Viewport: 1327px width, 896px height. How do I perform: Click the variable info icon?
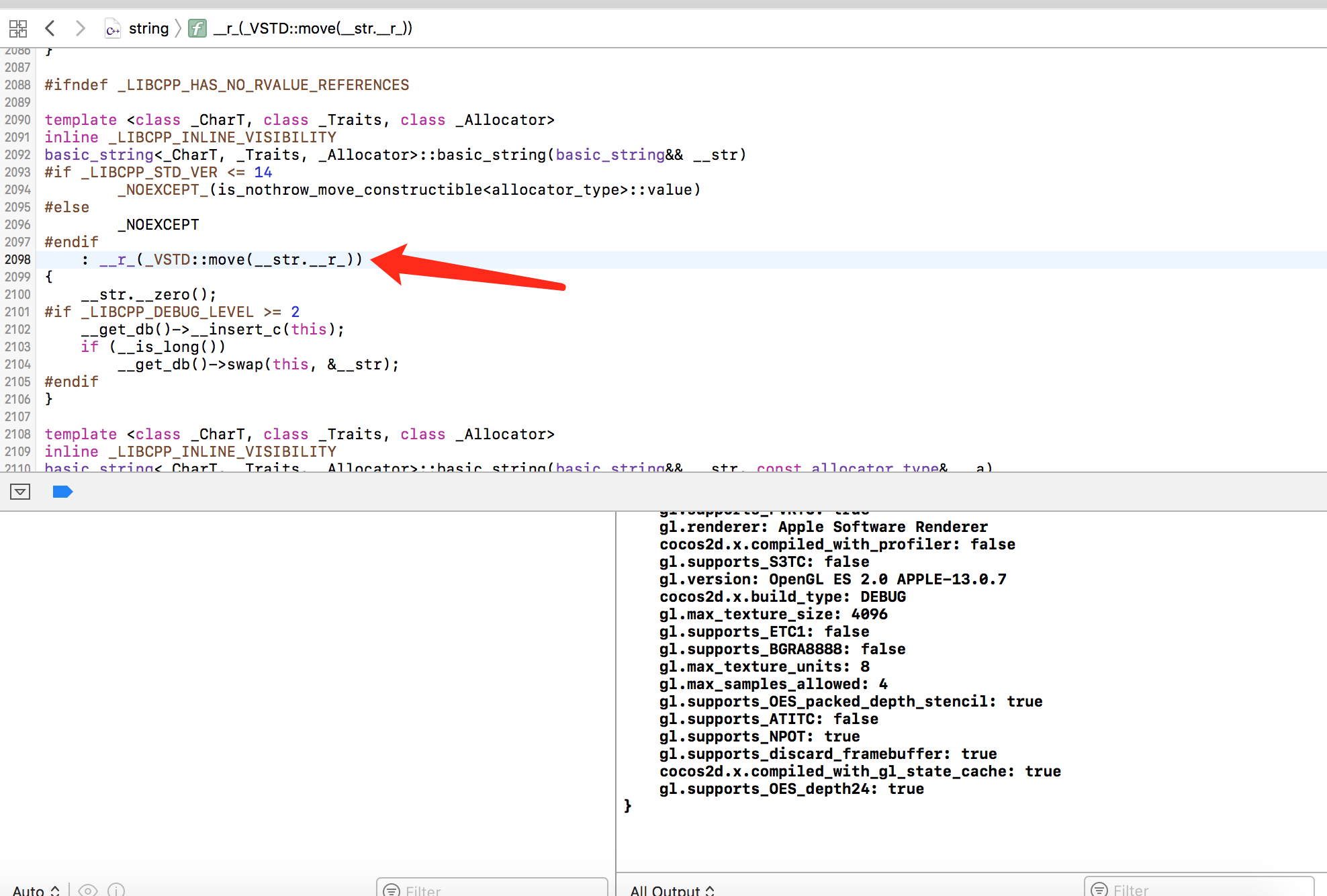[x=116, y=890]
